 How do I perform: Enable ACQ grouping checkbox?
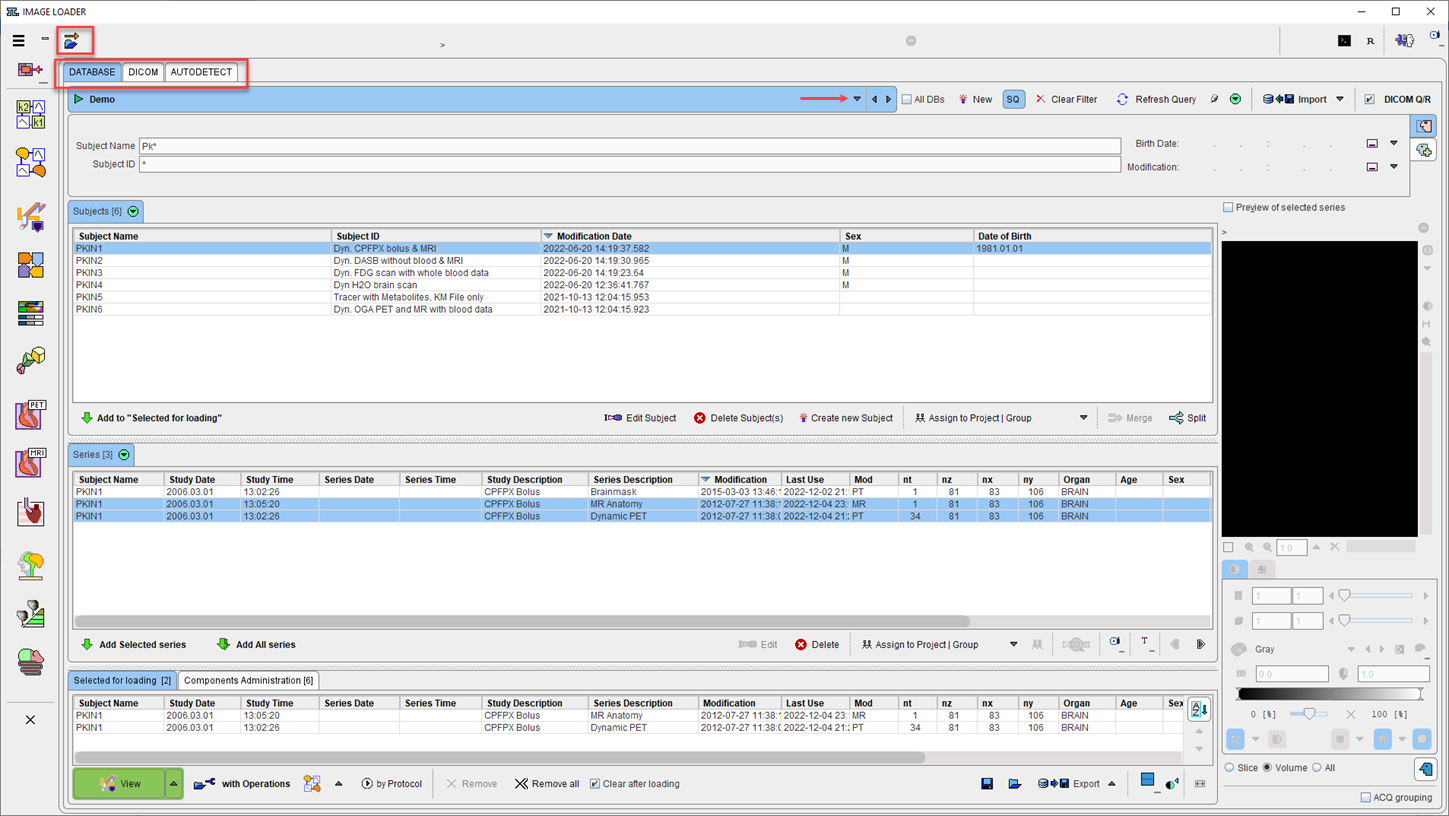1366,797
